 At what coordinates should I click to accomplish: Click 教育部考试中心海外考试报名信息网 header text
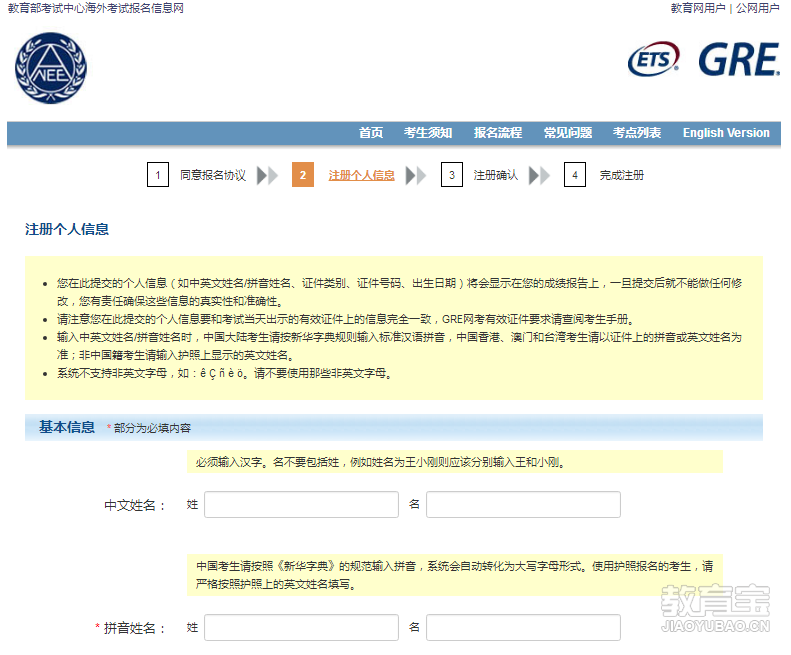[96, 8]
